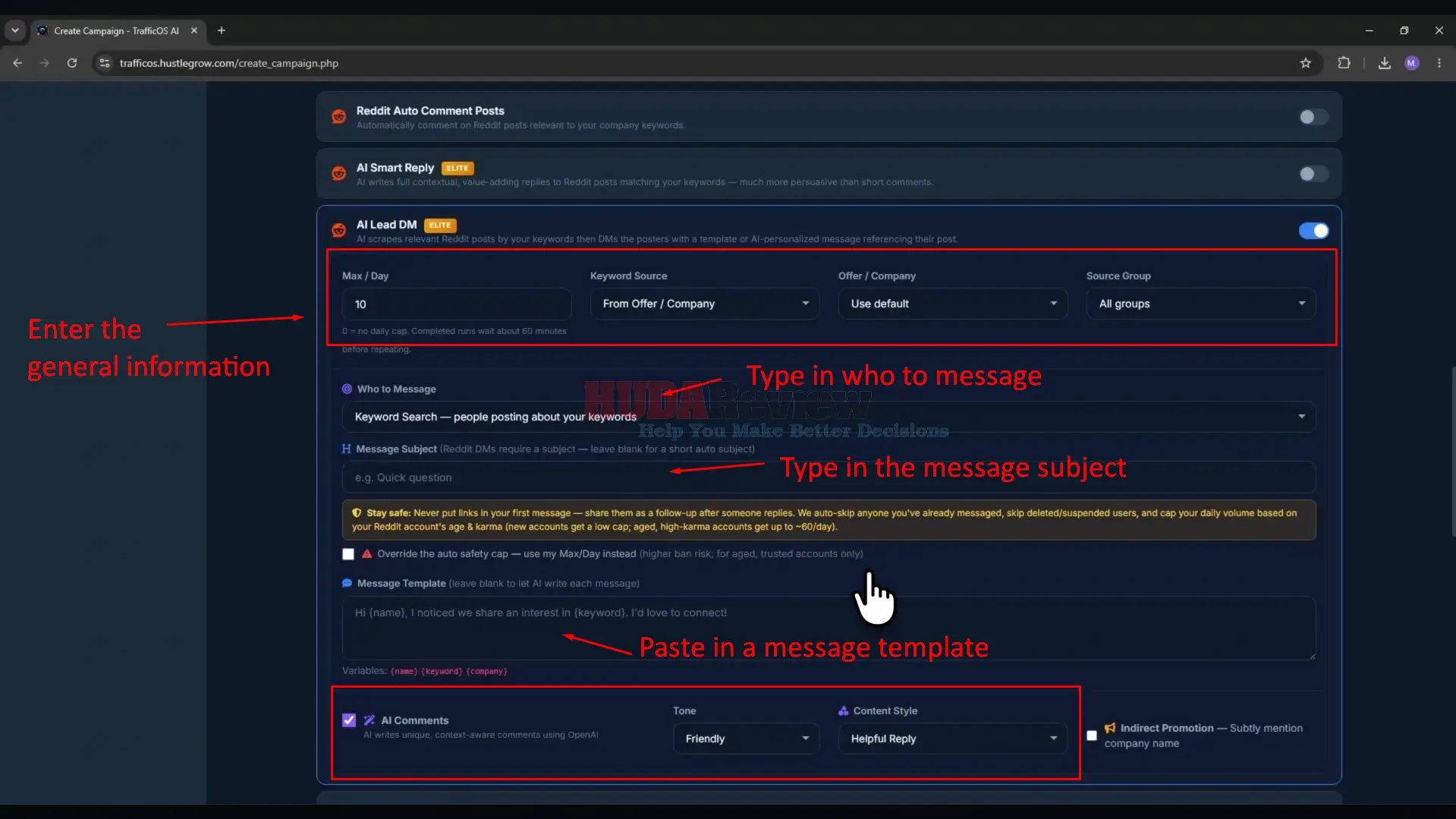Click the Override the auto safety cap label text
1456x819 pixels.
(506, 553)
